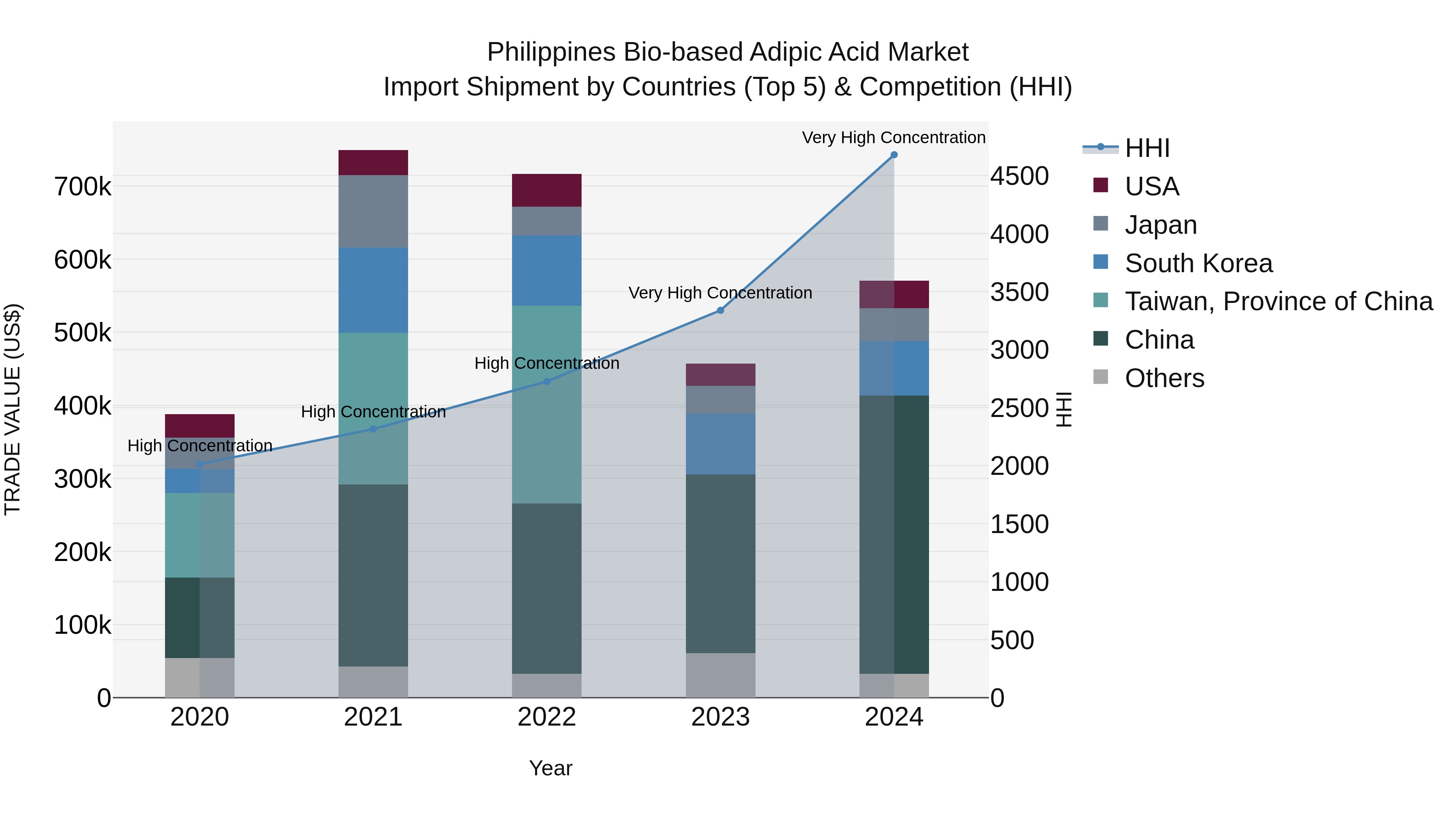Screen dimensions: 1456x819
Task: Click the USA segment of the 2021 bar
Action: (x=373, y=163)
